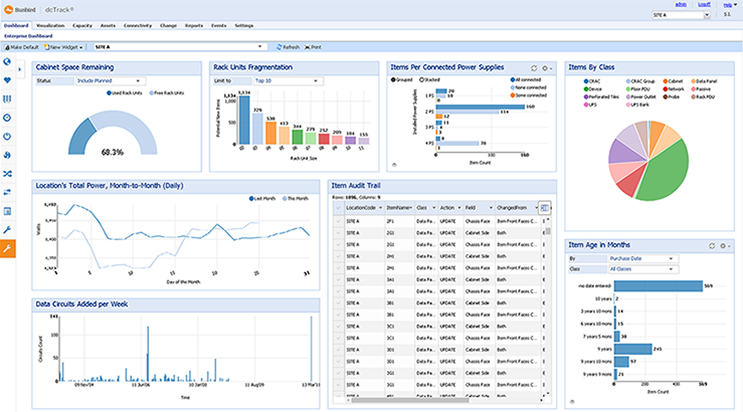Select Grouped chart mode
743x412 pixels.
(x=402, y=80)
